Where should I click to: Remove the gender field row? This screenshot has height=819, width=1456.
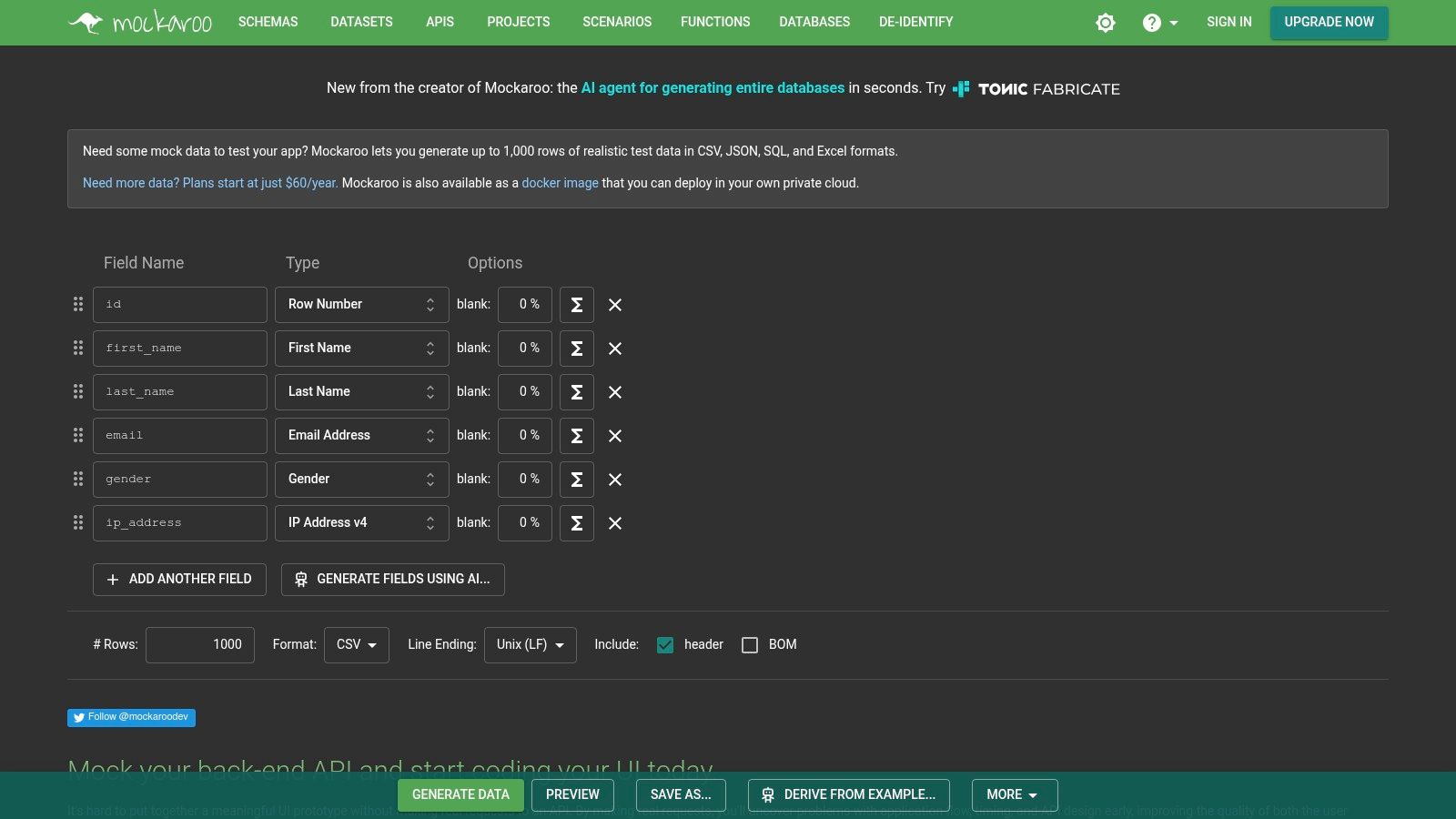(615, 480)
